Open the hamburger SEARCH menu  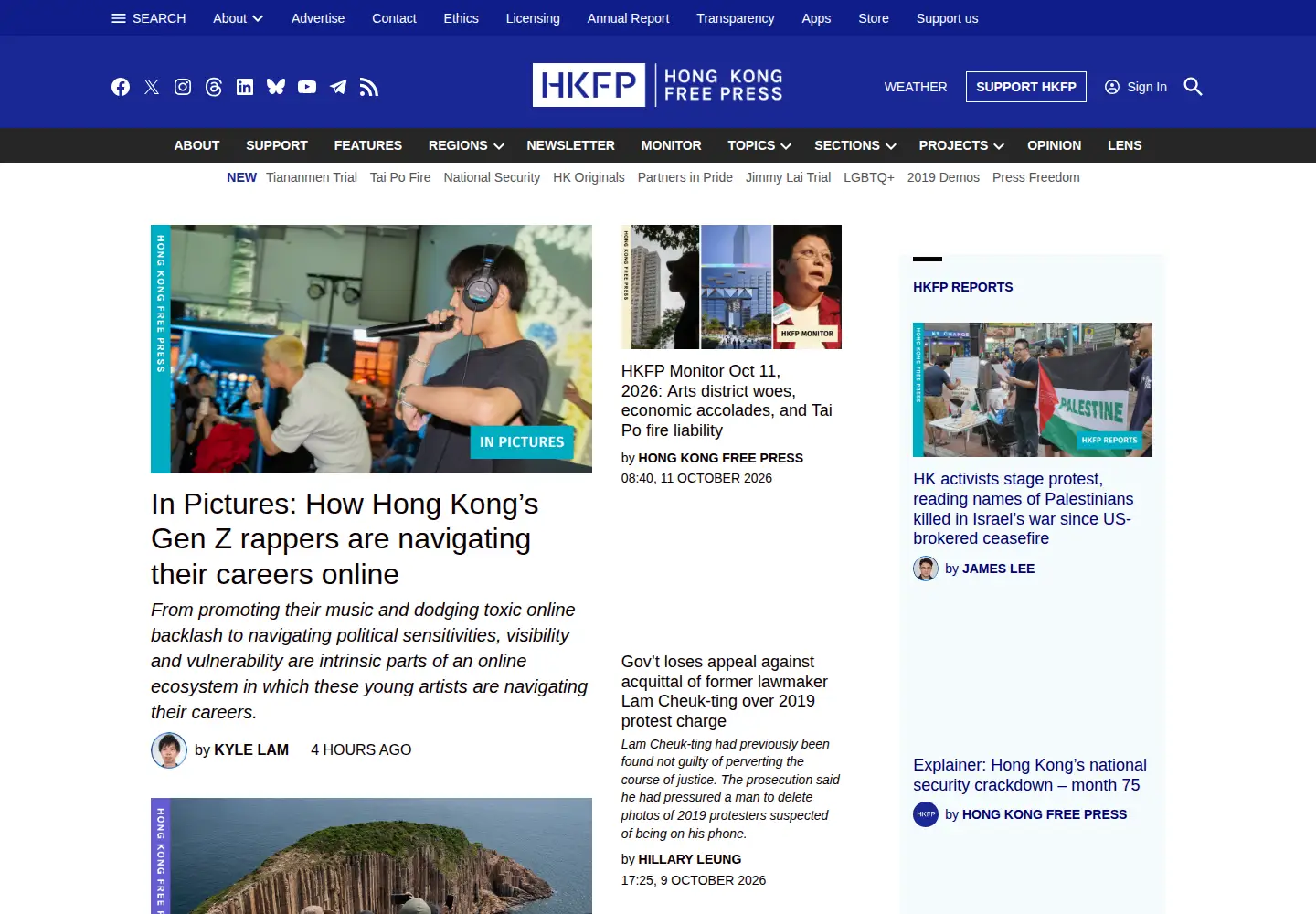coord(148,18)
